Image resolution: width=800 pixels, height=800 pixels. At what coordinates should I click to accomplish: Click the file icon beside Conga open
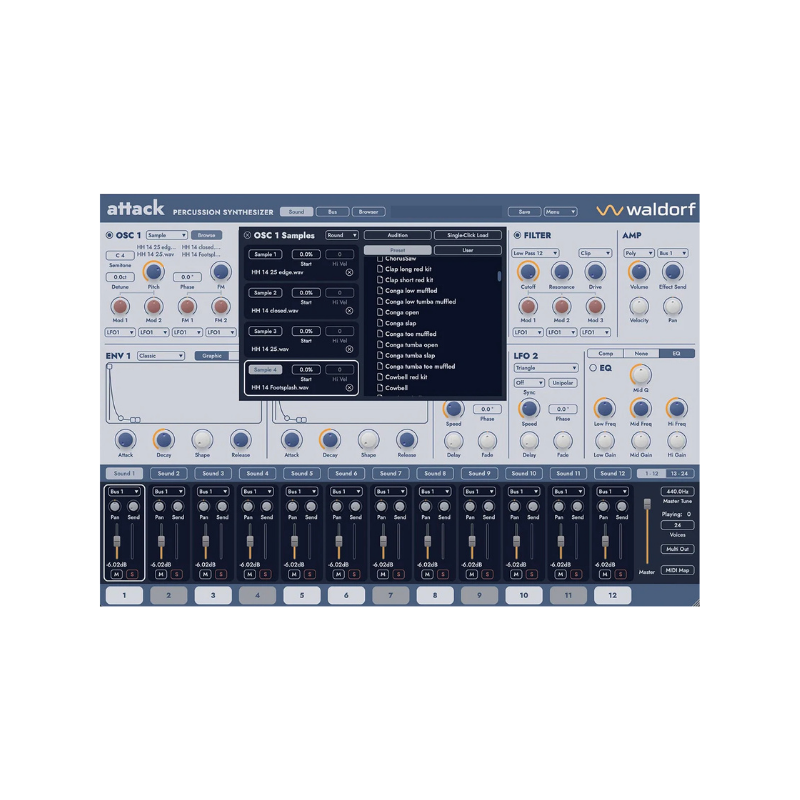[379, 312]
